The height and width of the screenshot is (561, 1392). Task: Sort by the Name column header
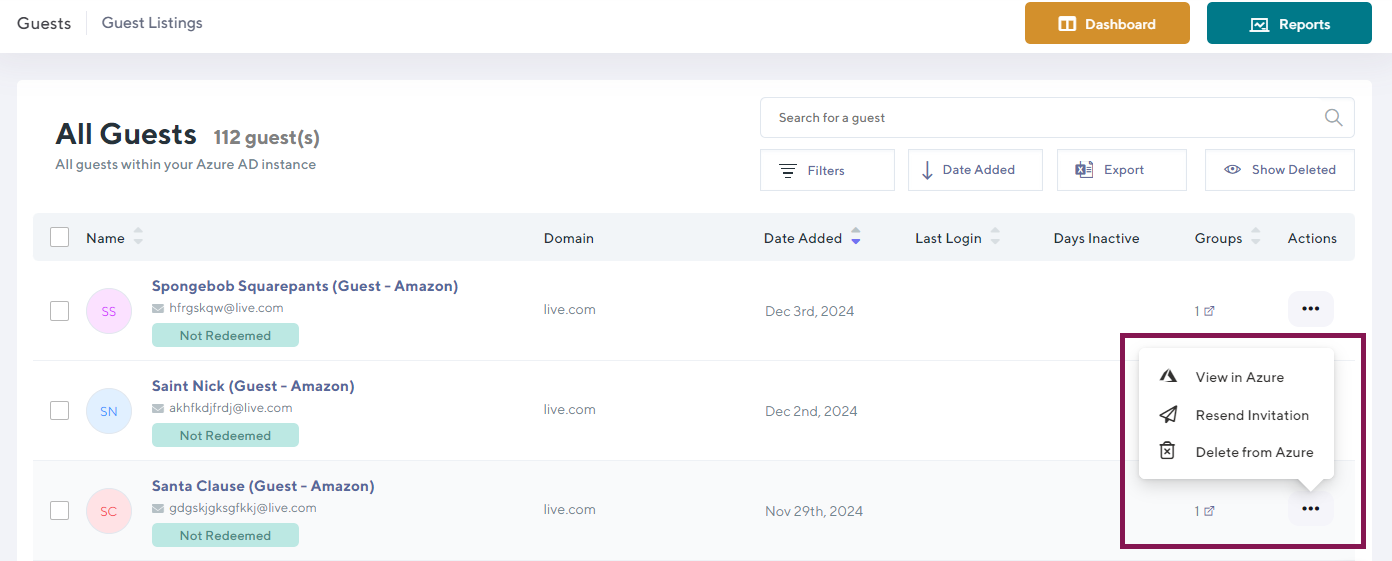[105, 238]
